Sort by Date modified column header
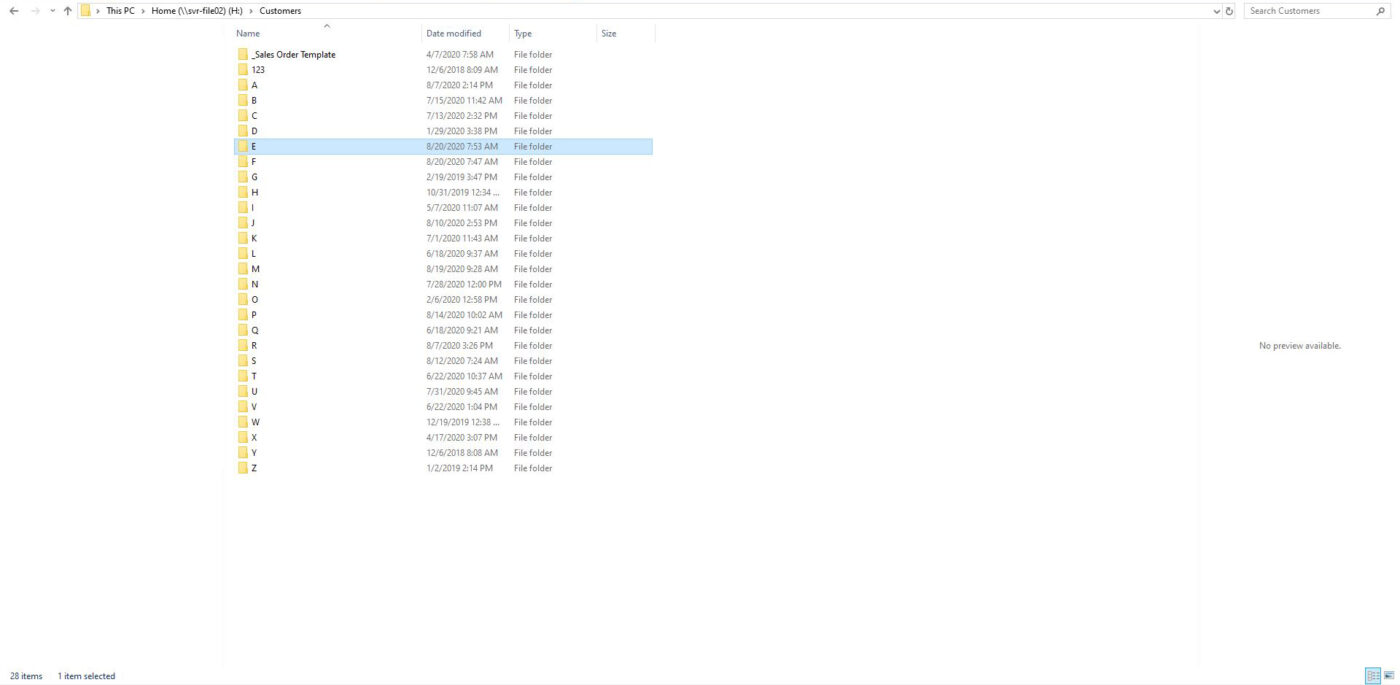This screenshot has width=1400, height=685. tap(453, 34)
